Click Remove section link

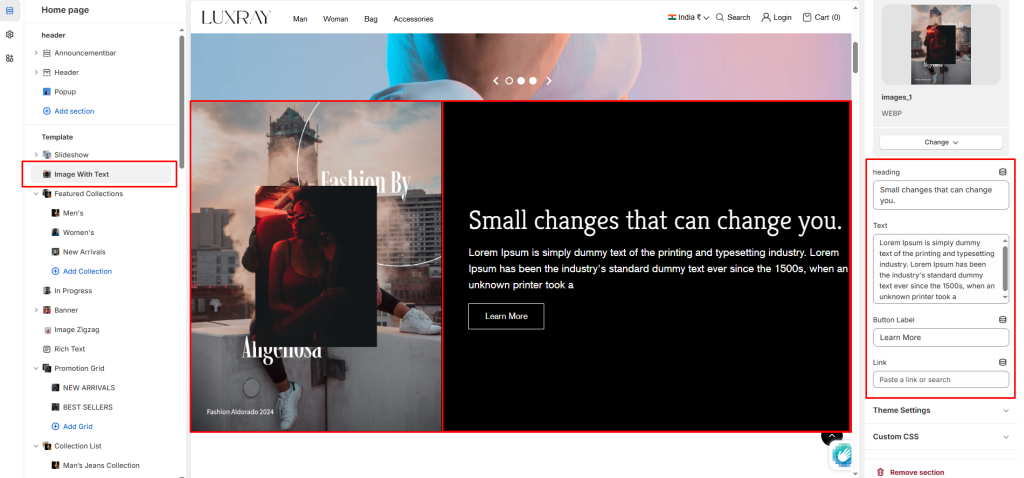coord(910,472)
